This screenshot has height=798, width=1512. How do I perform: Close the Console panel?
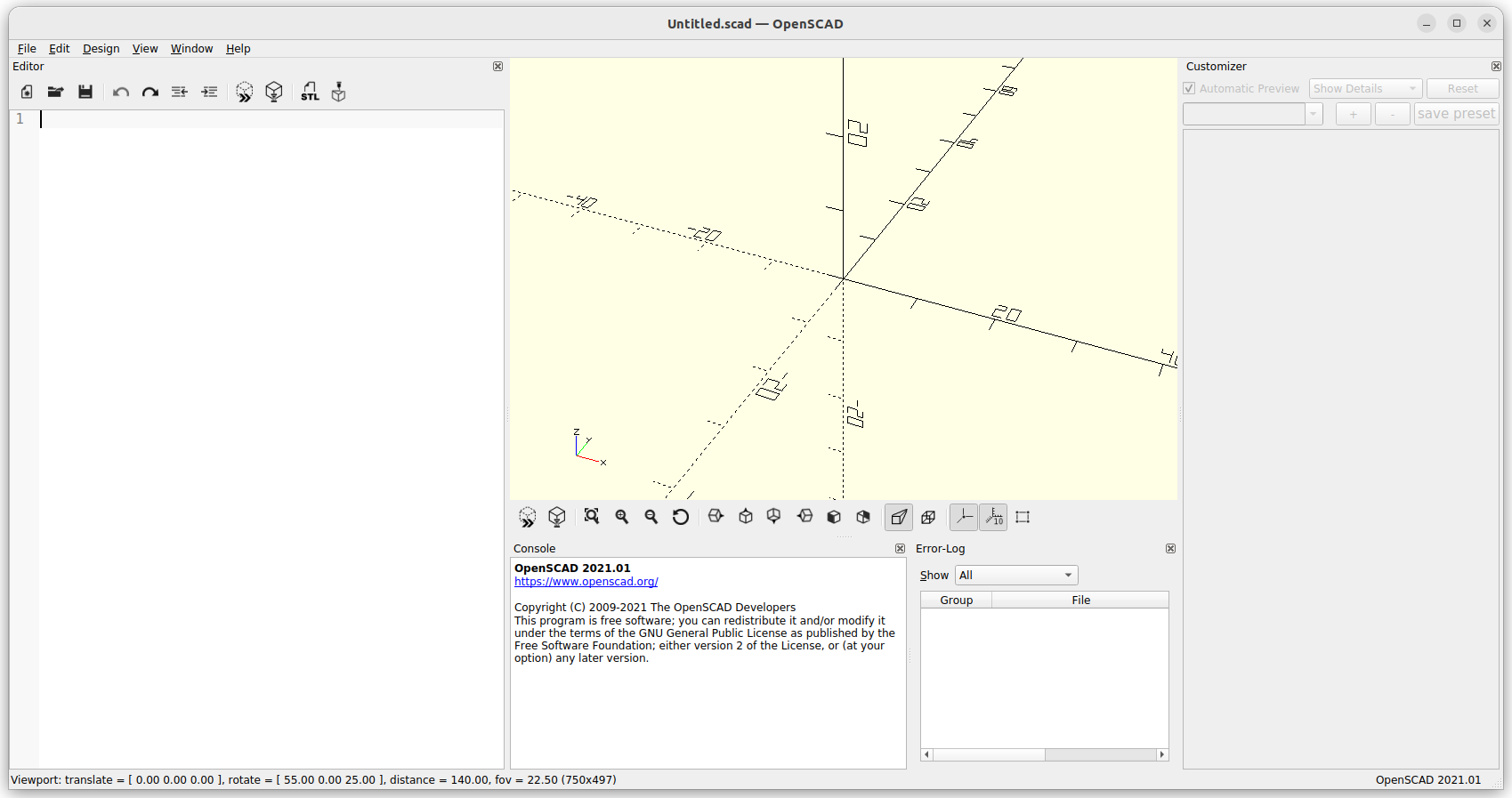point(900,549)
